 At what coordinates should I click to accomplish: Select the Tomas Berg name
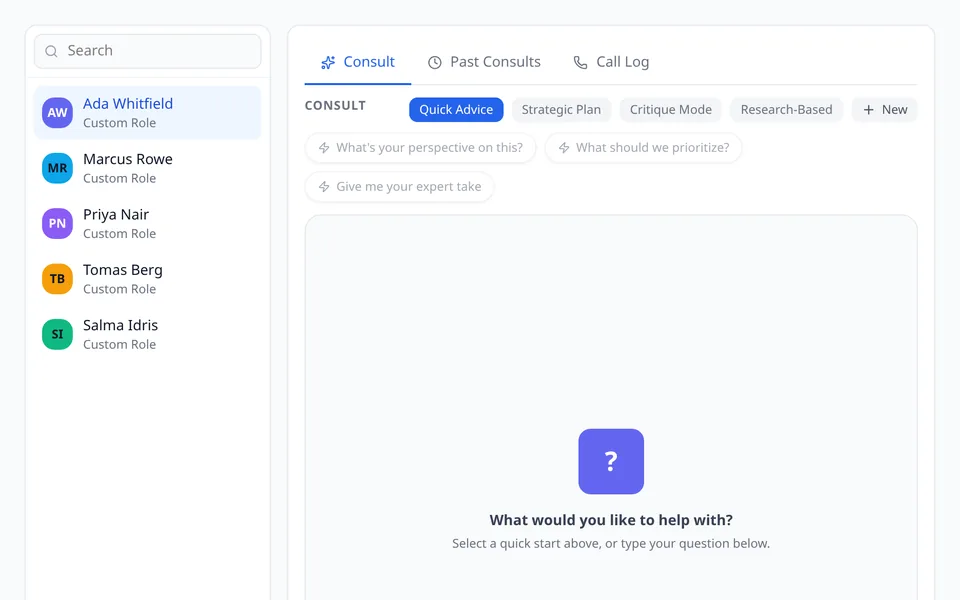pyautogui.click(x=123, y=270)
